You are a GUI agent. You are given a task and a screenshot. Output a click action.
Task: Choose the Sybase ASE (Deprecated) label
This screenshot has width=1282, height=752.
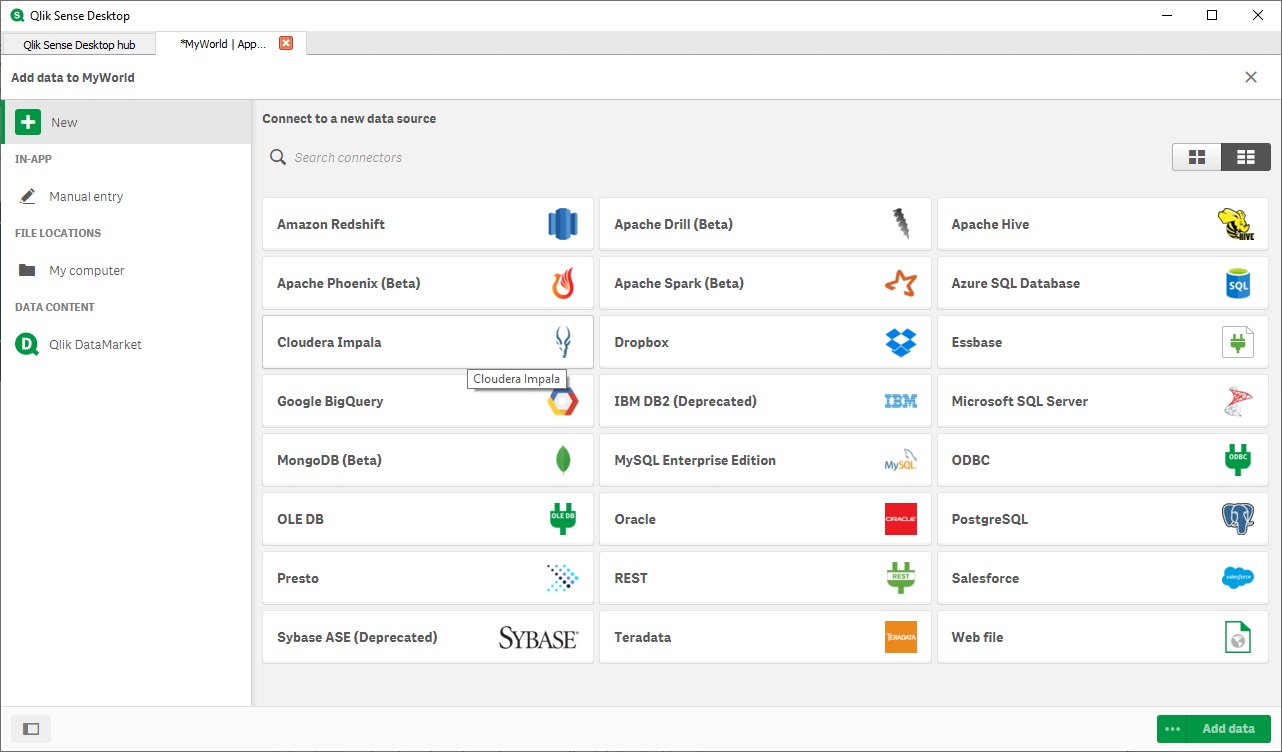(357, 637)
